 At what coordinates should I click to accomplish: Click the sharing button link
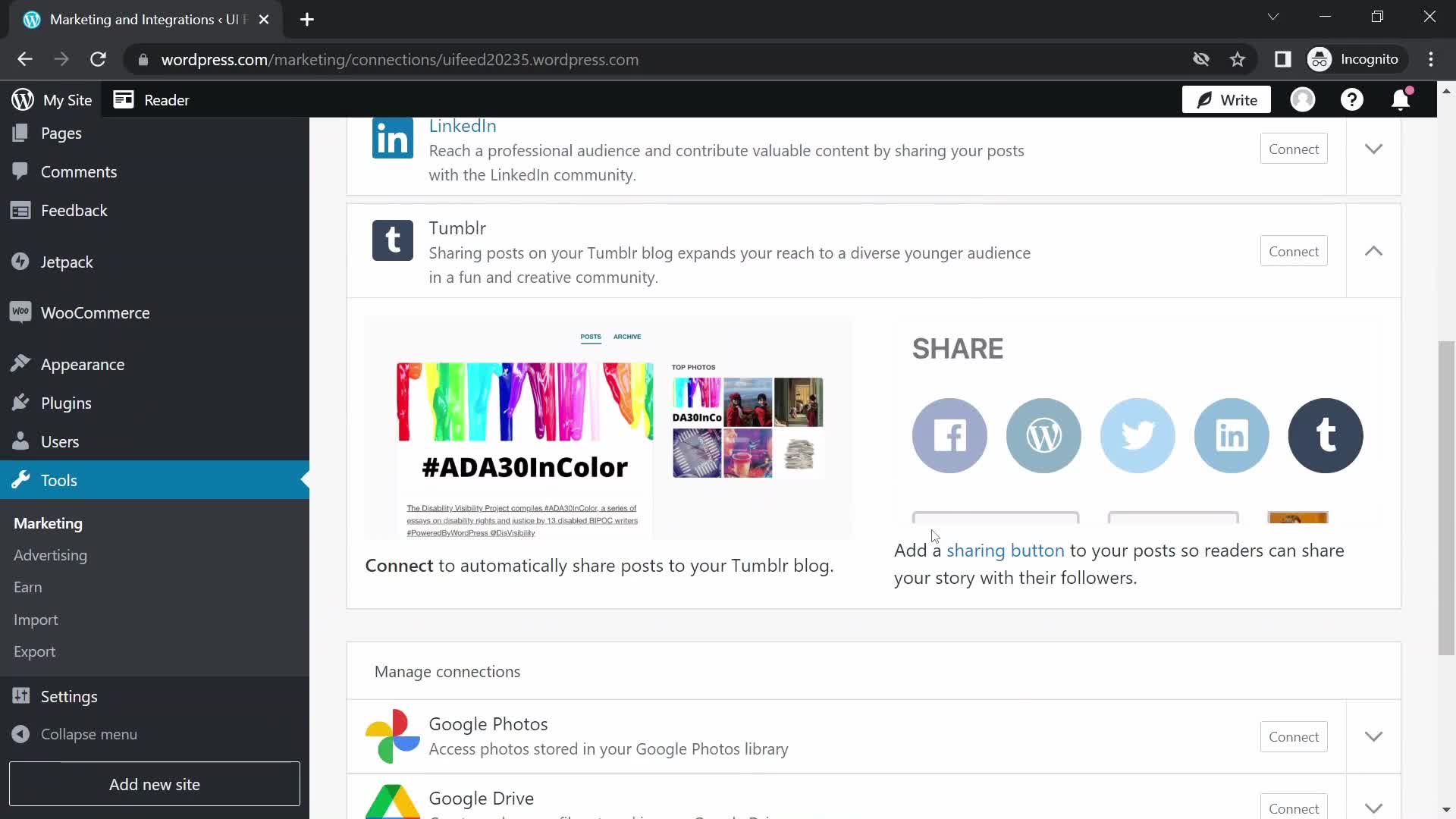click(1005, 550)
